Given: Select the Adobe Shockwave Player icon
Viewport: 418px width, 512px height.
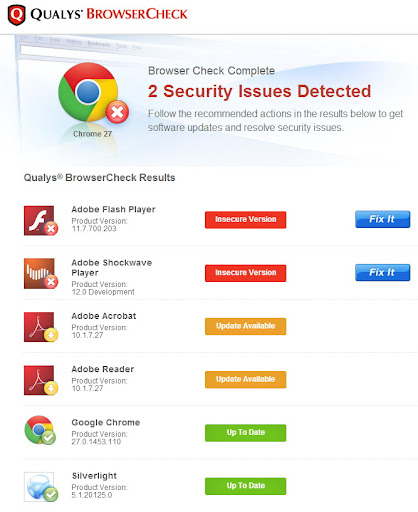Looking at the screenshot, I should click(x=41, y=273).
